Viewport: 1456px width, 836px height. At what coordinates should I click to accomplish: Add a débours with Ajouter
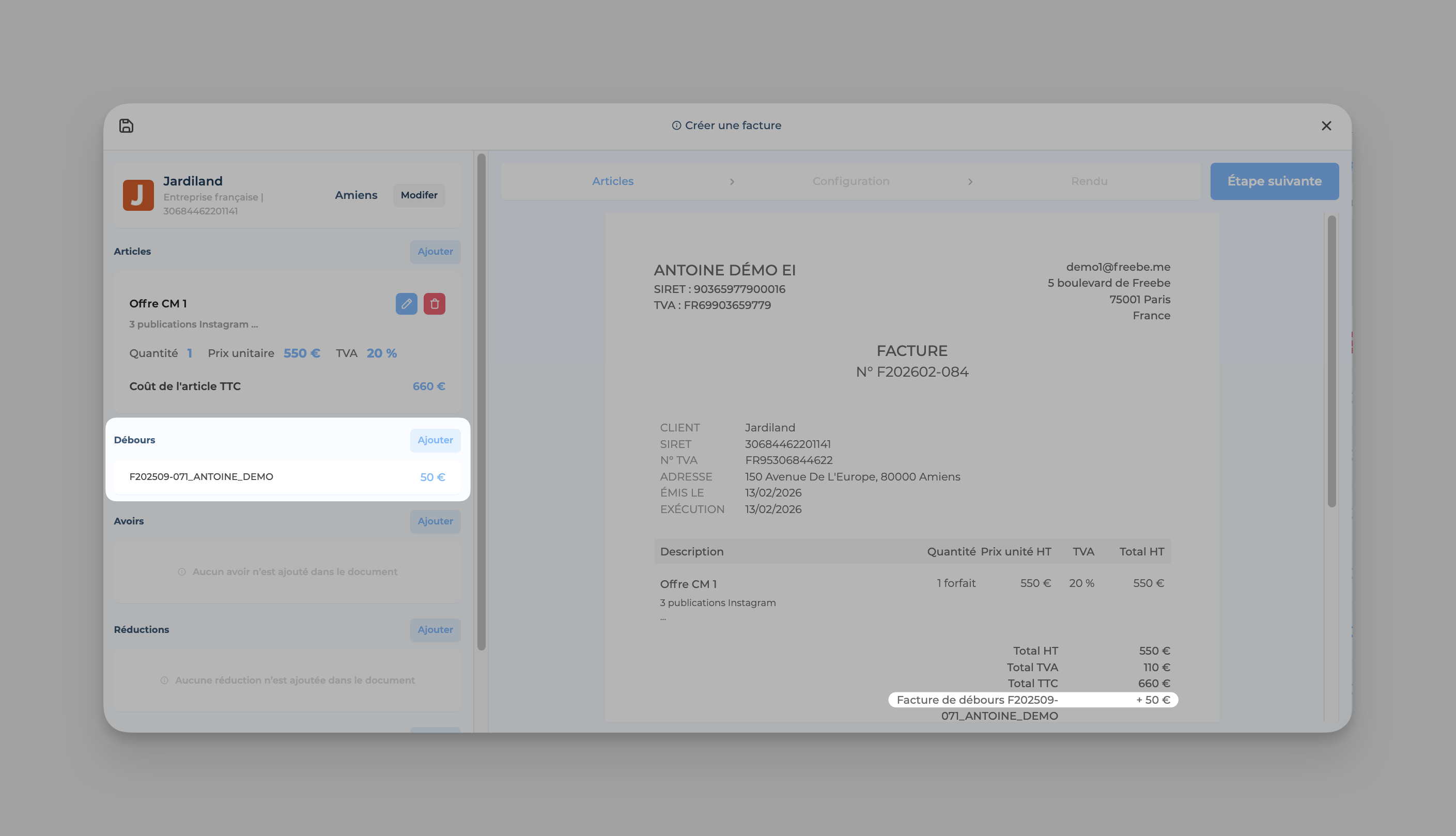(x=435, y=440)
